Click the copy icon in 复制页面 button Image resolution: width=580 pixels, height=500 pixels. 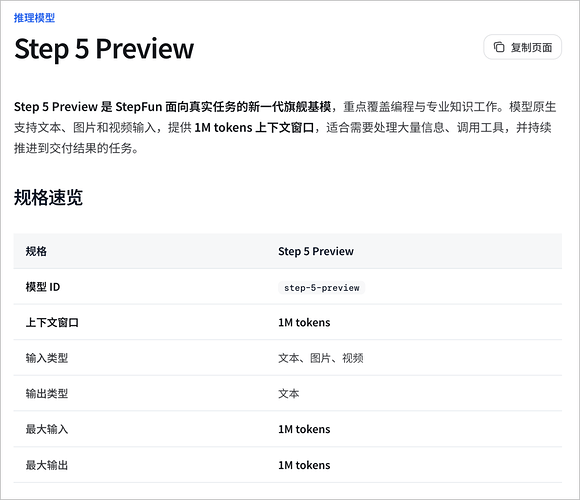pyautogui.click(x=499, y=47)
